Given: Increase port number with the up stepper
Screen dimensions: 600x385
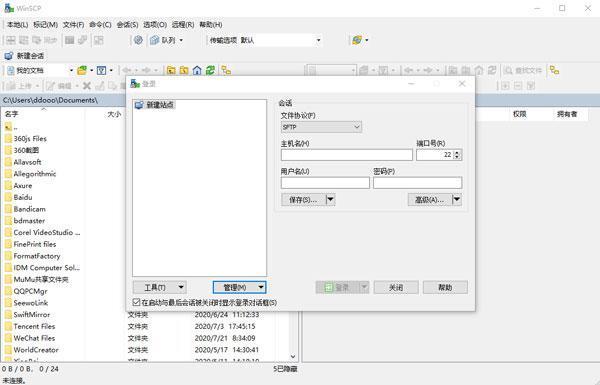Looking at the screenshot, I should (457, 152).
